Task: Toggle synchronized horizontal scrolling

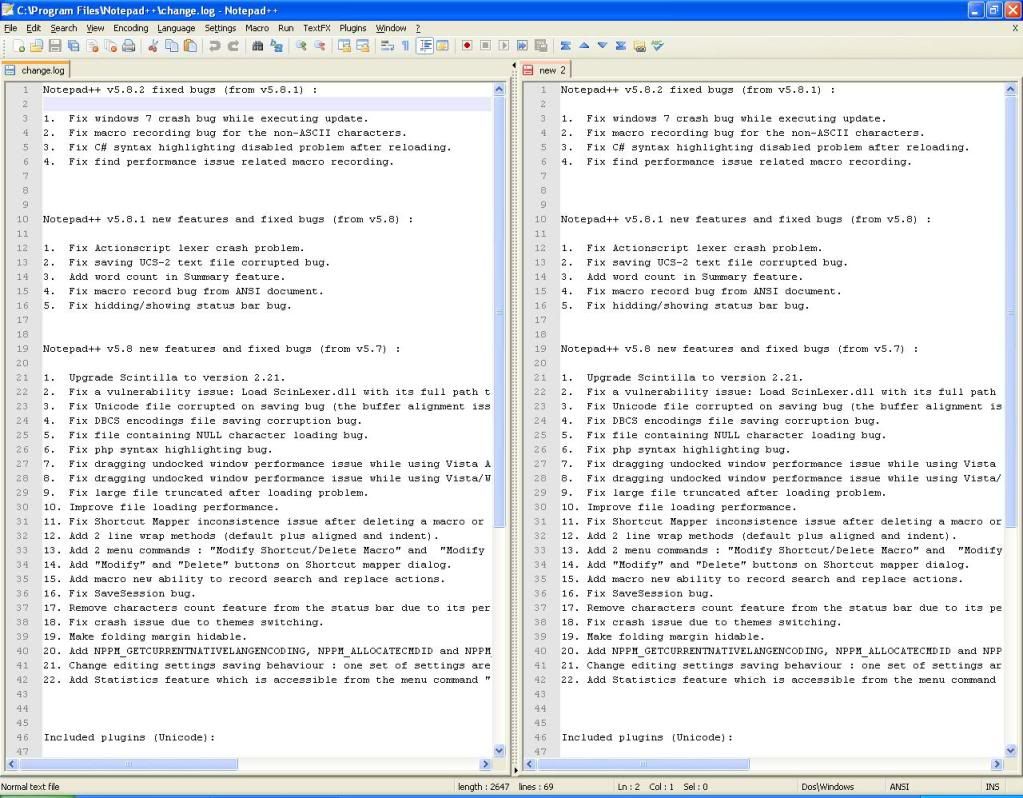Action: pyautogui.click(x=362, y=46)
